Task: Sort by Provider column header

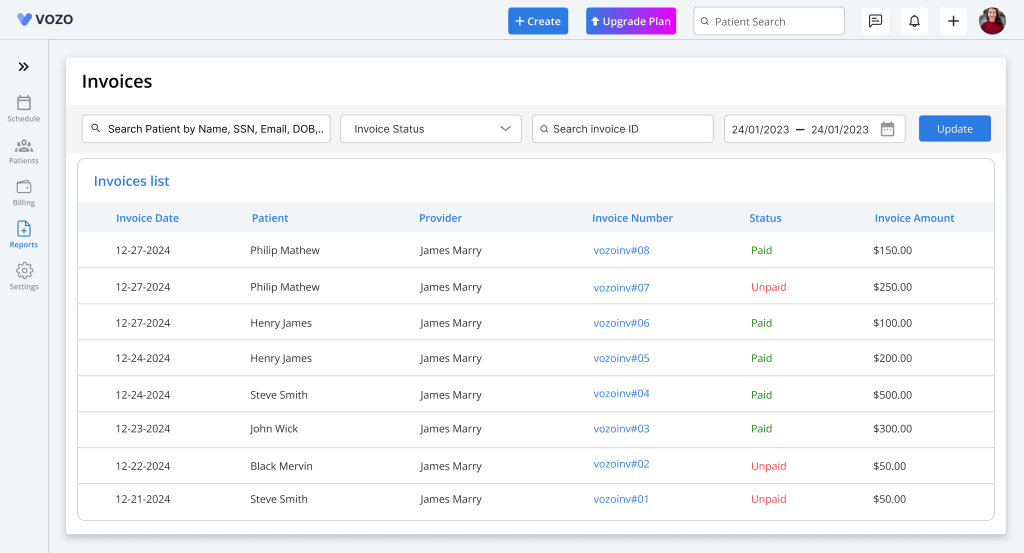Action: (440, 218)
